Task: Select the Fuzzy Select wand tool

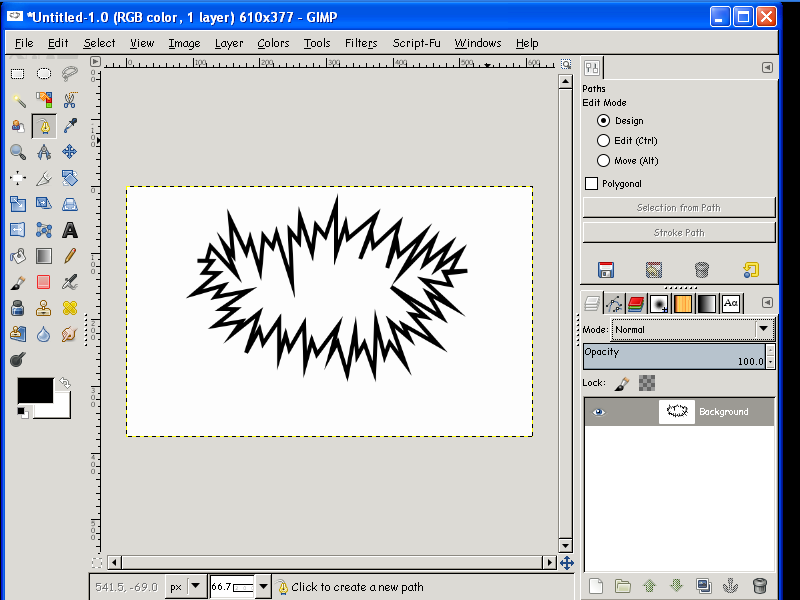Action: (x=18, y=99)
